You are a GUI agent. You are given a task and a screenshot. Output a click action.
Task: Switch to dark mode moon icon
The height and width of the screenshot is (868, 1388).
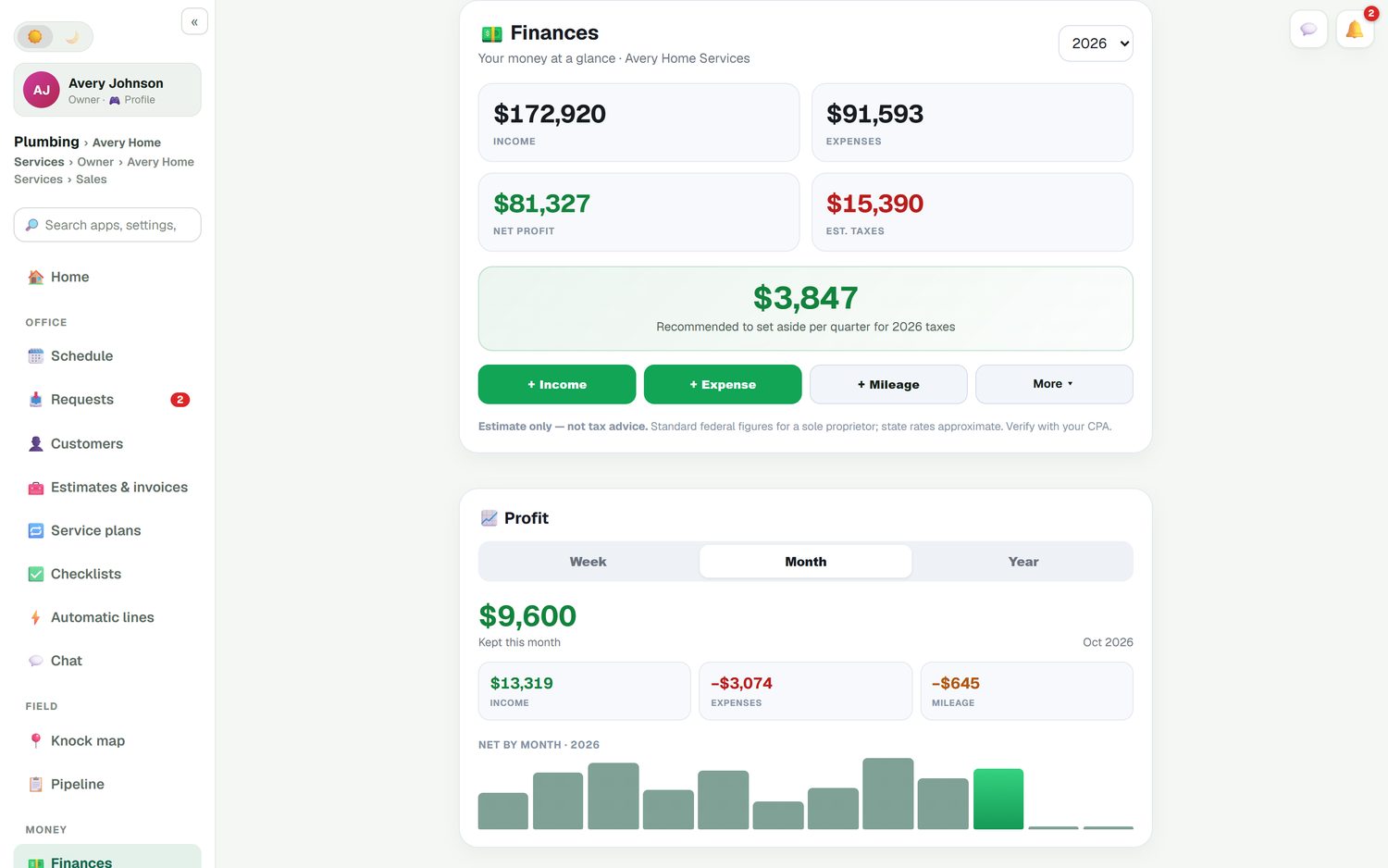point(72,37)
